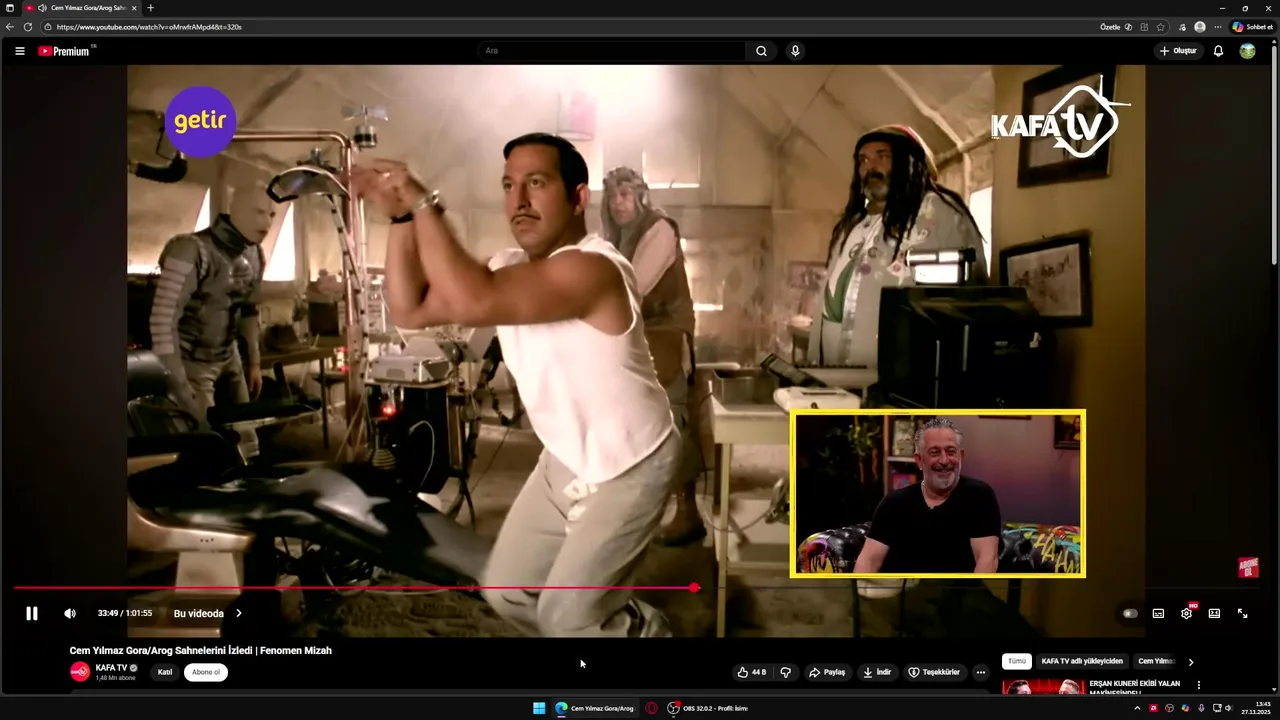Mute tab via the speaker icon on the tab
This screenshot has width=1280, height=720.
42,8
